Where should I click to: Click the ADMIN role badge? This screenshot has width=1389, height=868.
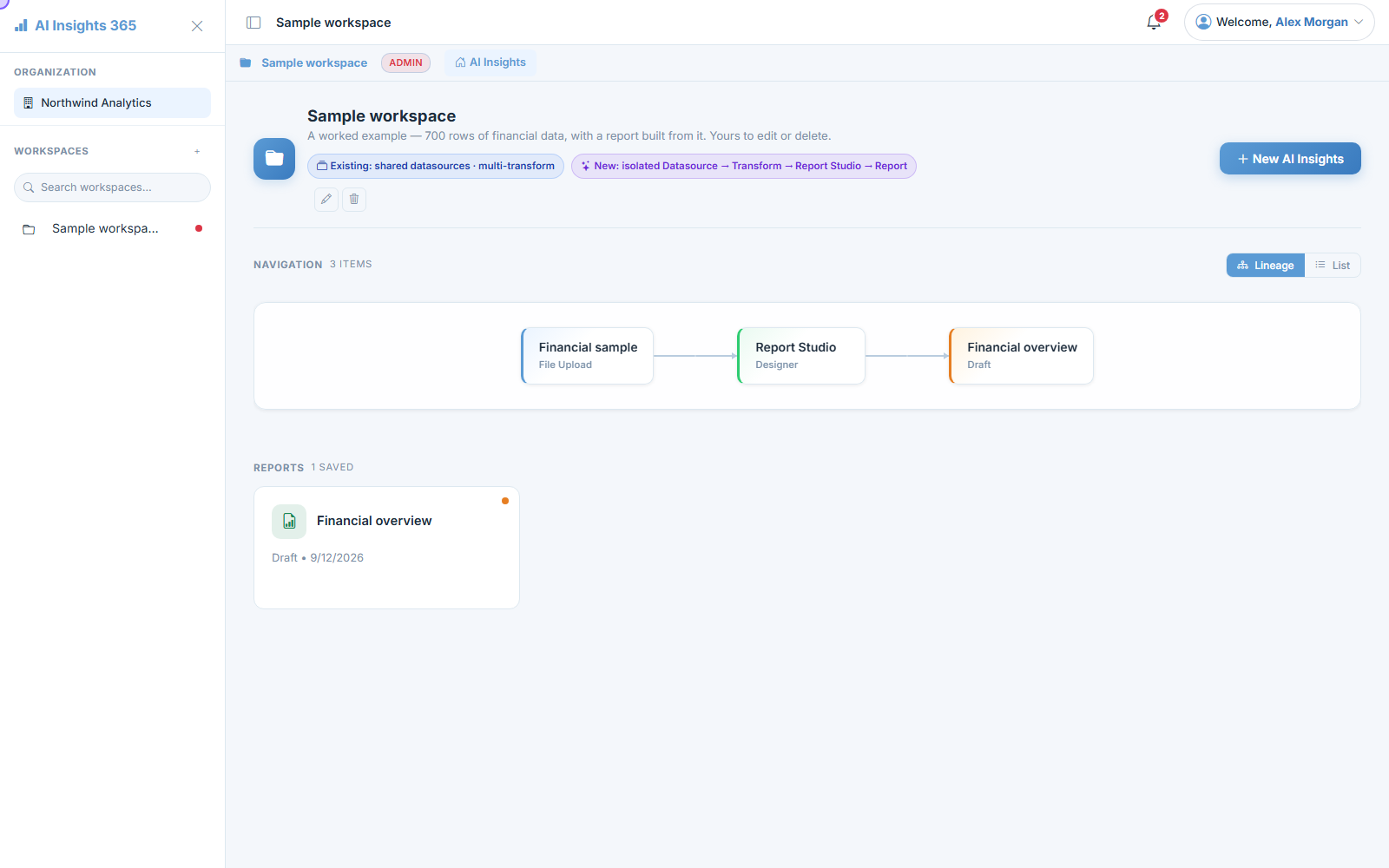[405, 62]
